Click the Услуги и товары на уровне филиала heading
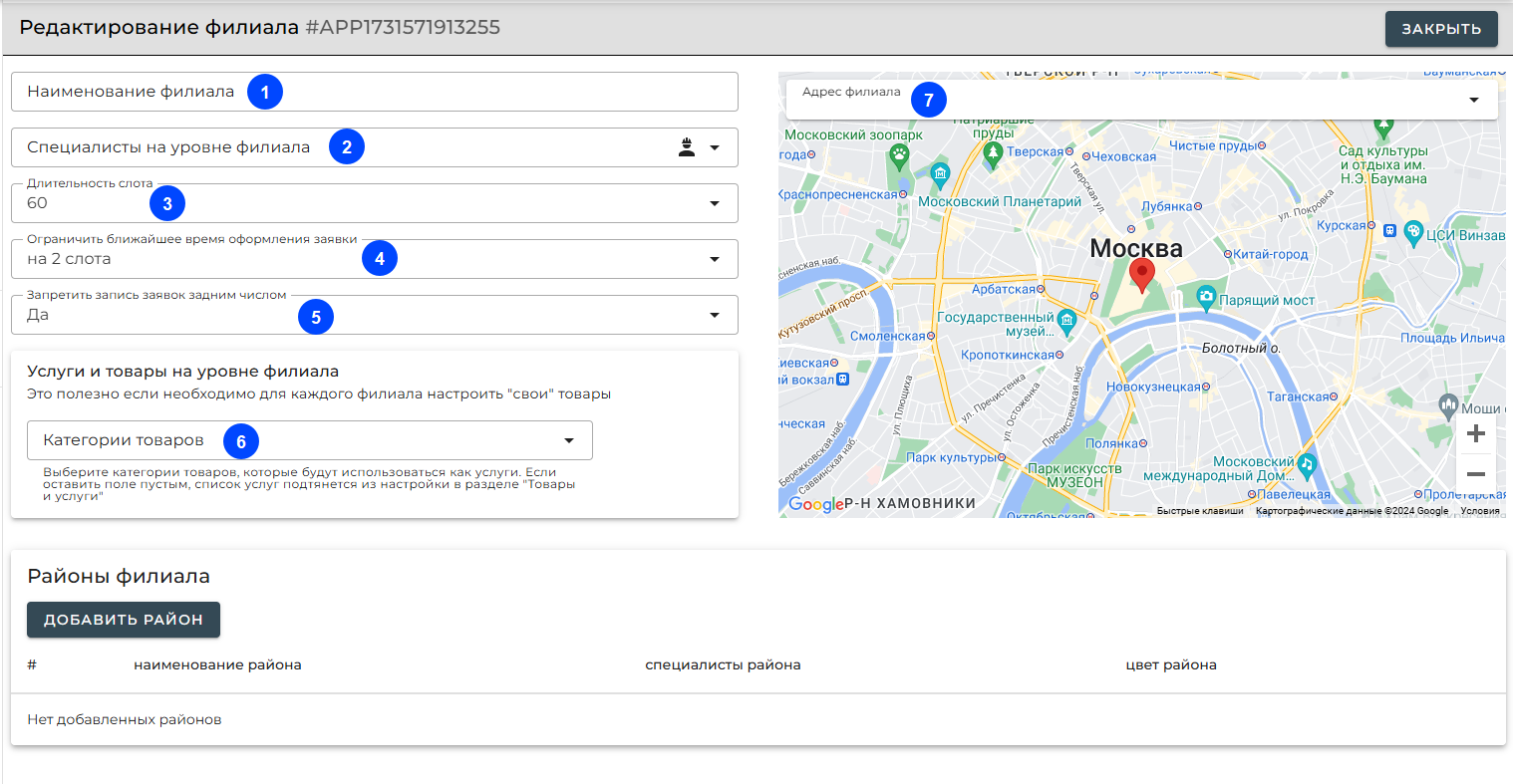Screen dimensions: 1513x784 pos(183,372)
